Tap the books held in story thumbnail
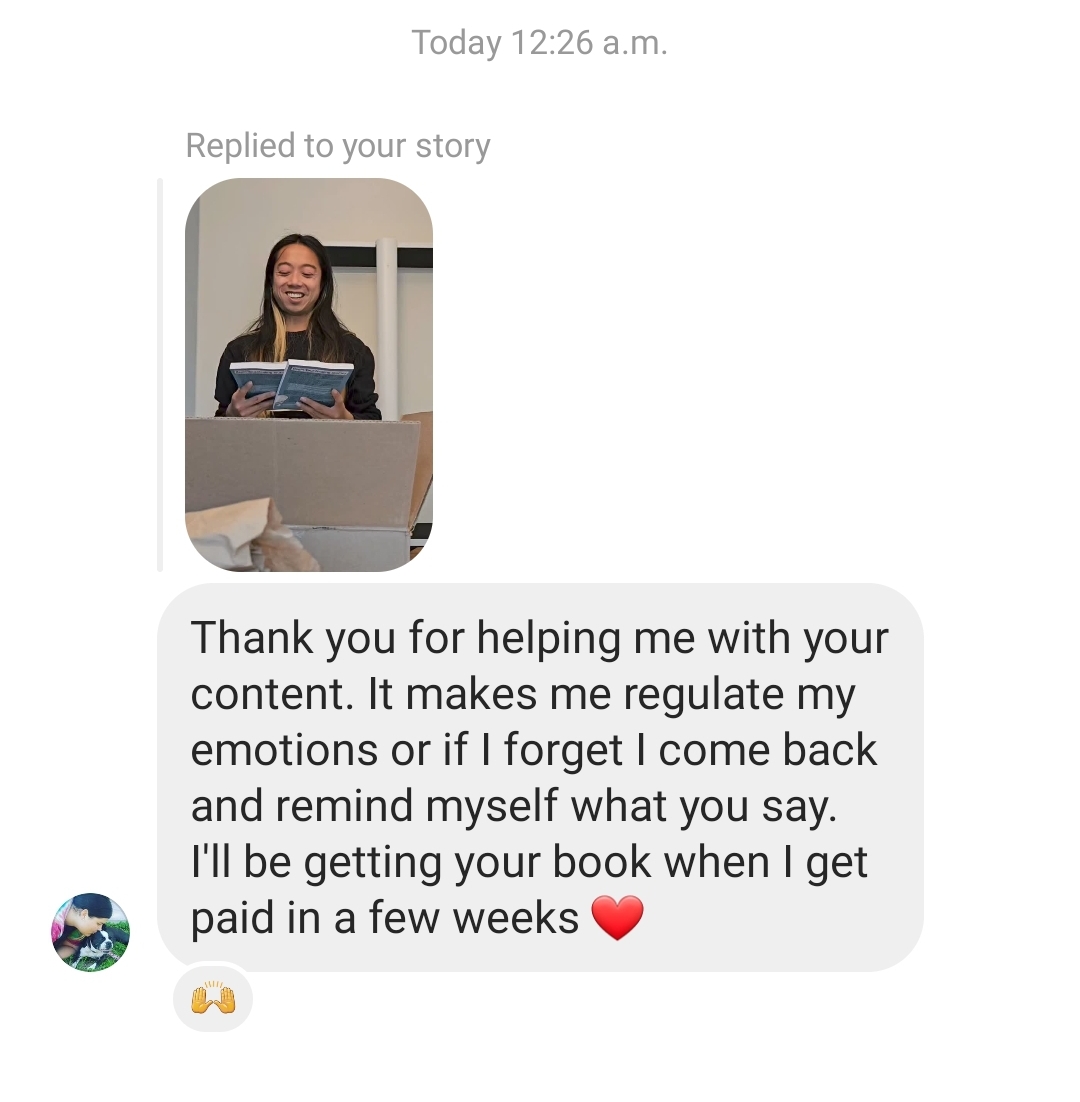1080x1102 pixels. click(x=289, y=384)
